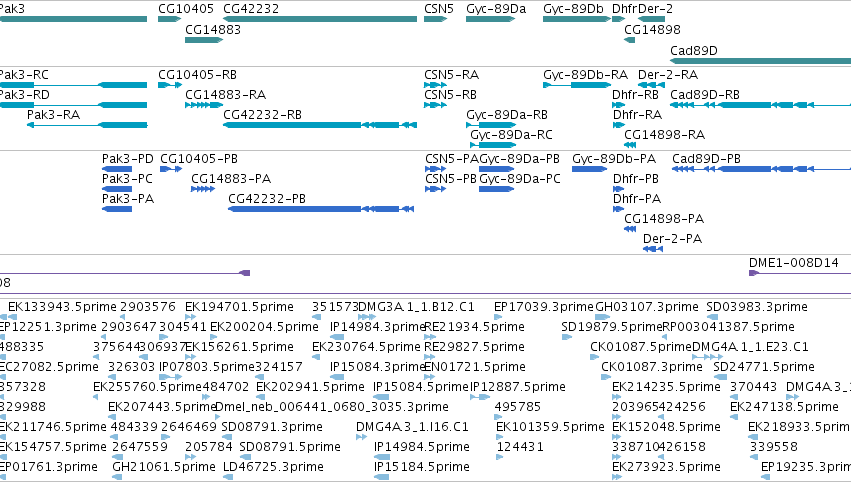The image size is (851, 482).
Task: Click transcript CSN5-RB label
Action: pyautogui.click(x=450, y=94)
